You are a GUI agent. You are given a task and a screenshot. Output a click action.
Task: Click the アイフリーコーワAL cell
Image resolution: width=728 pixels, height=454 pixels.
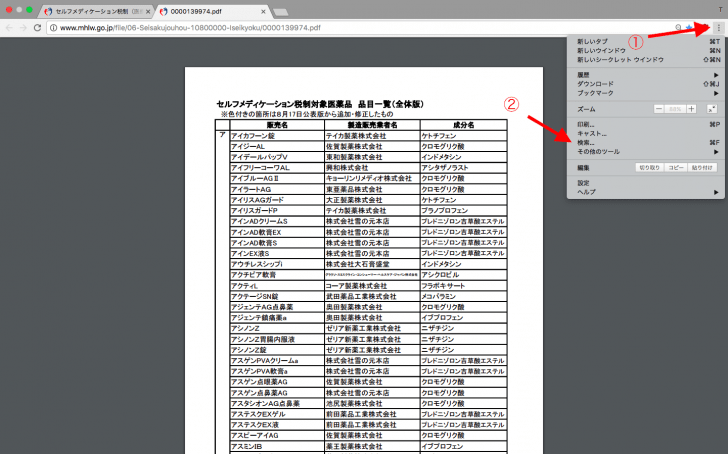click(x=277, y=168)
